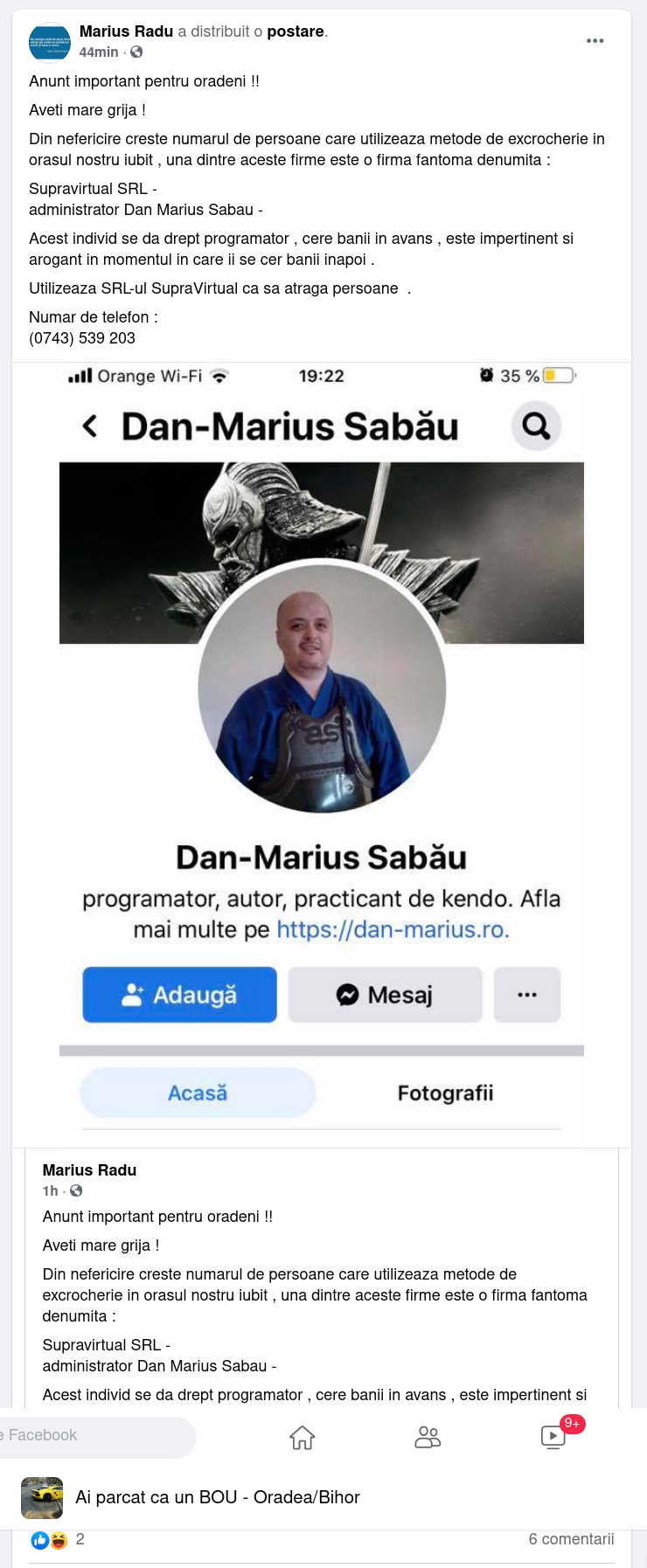Open the Friends icon in bottom bar

pyautogui.click(x=428, y=1437)
